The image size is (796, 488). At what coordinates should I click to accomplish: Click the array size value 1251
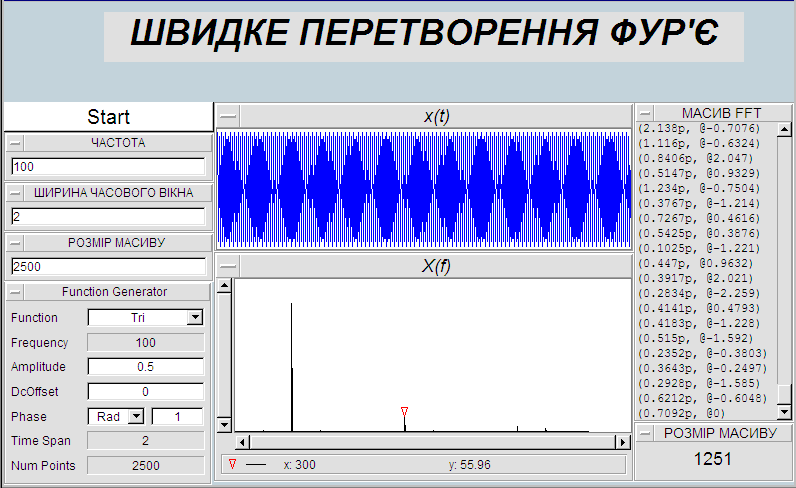[712, 459]
